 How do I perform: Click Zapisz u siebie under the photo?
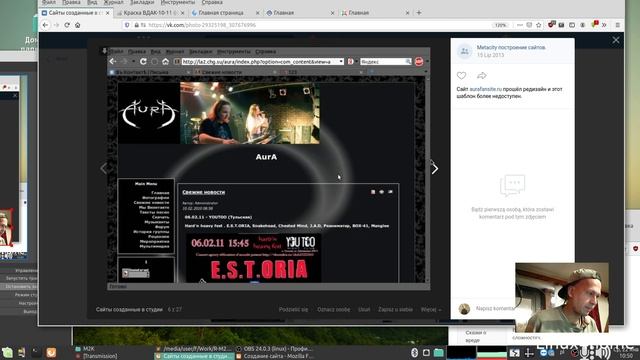click(x=395, y=309)
